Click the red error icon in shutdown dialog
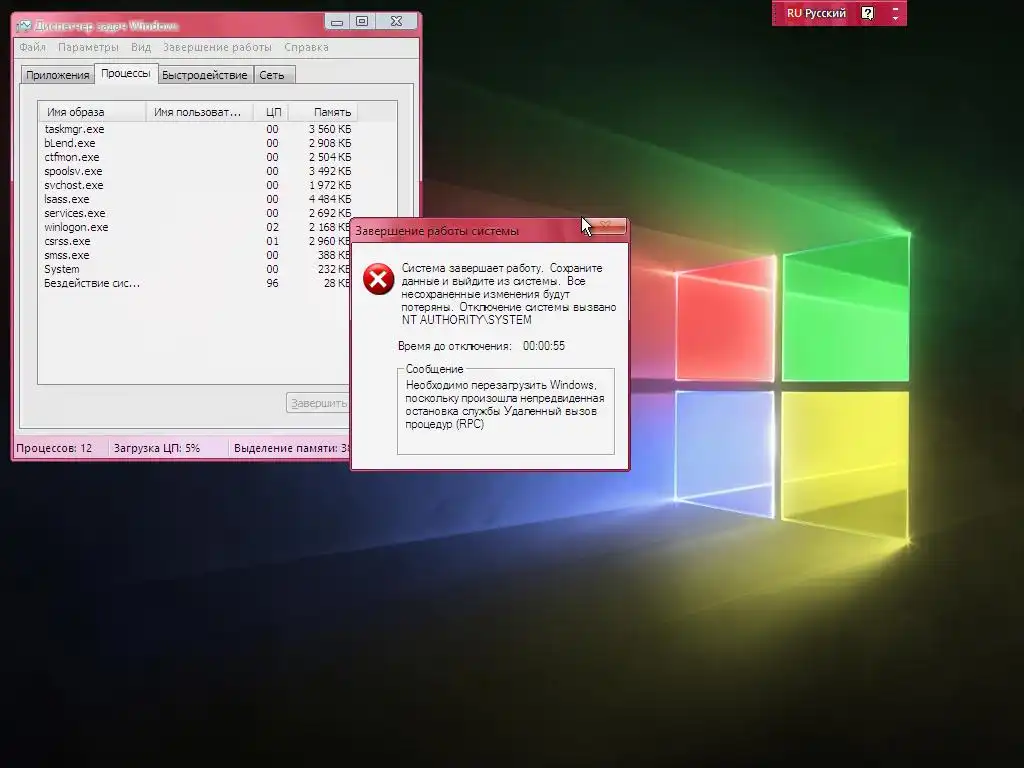 tap(379, 280)
